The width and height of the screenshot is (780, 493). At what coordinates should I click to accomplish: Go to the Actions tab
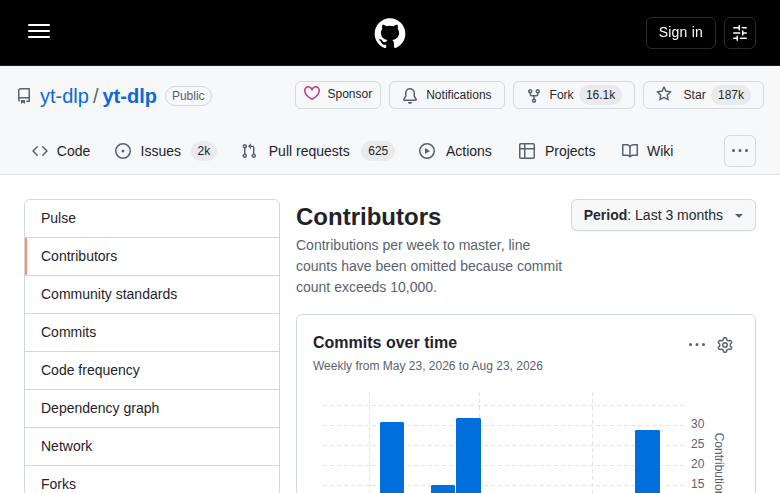[455, 151]
